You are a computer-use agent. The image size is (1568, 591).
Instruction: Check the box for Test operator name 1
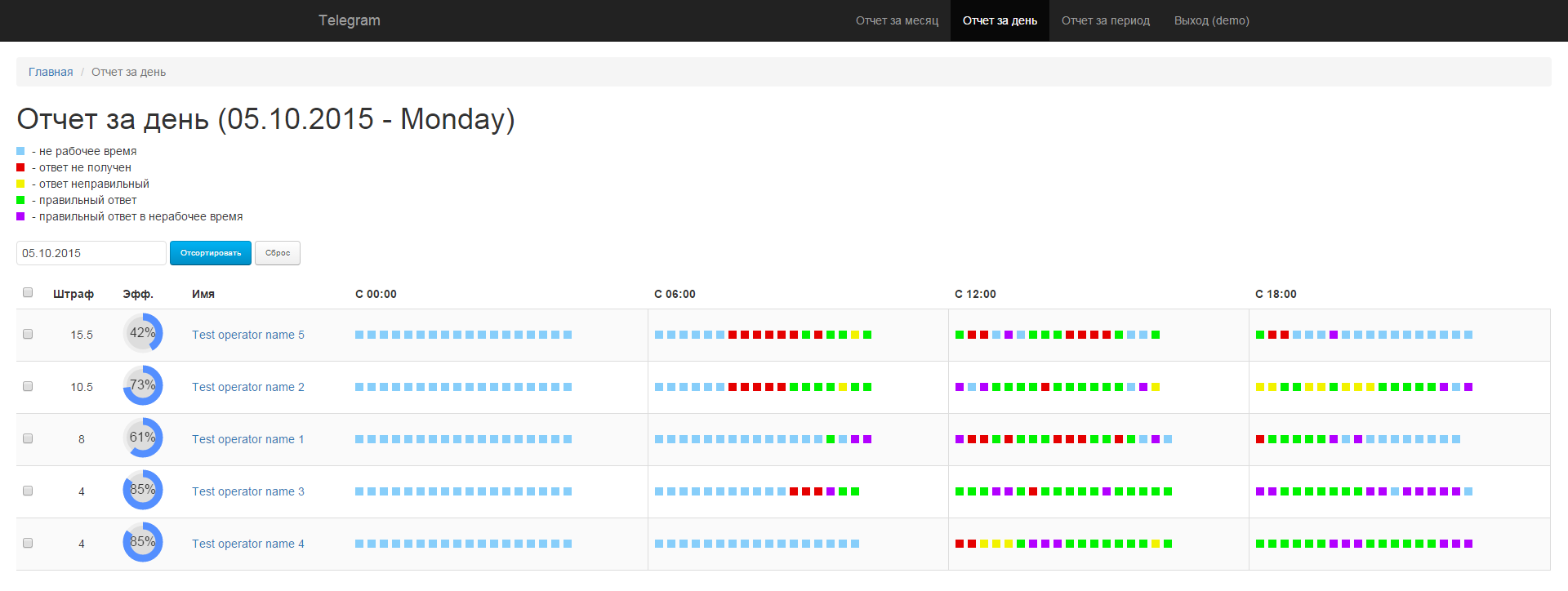[28, 438]
